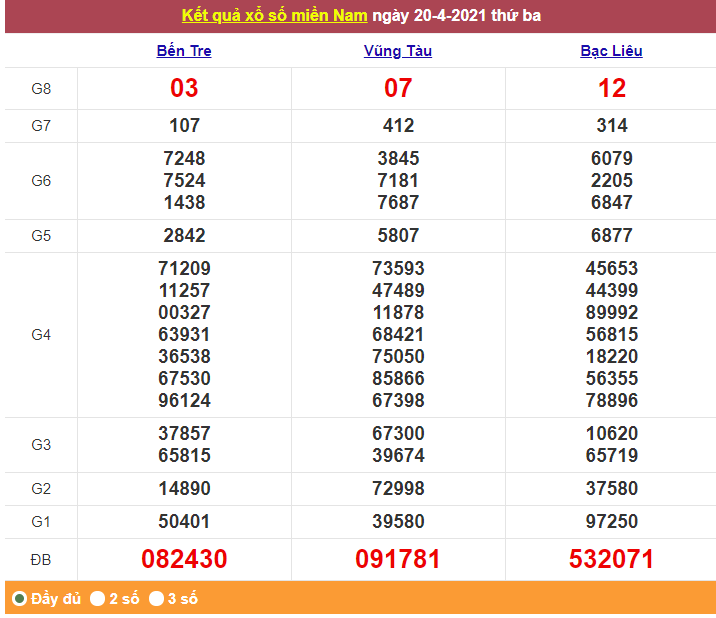Click Bạc Liêu special prize 532071
The width and height of the screenshot is (716, 618).
611,559
